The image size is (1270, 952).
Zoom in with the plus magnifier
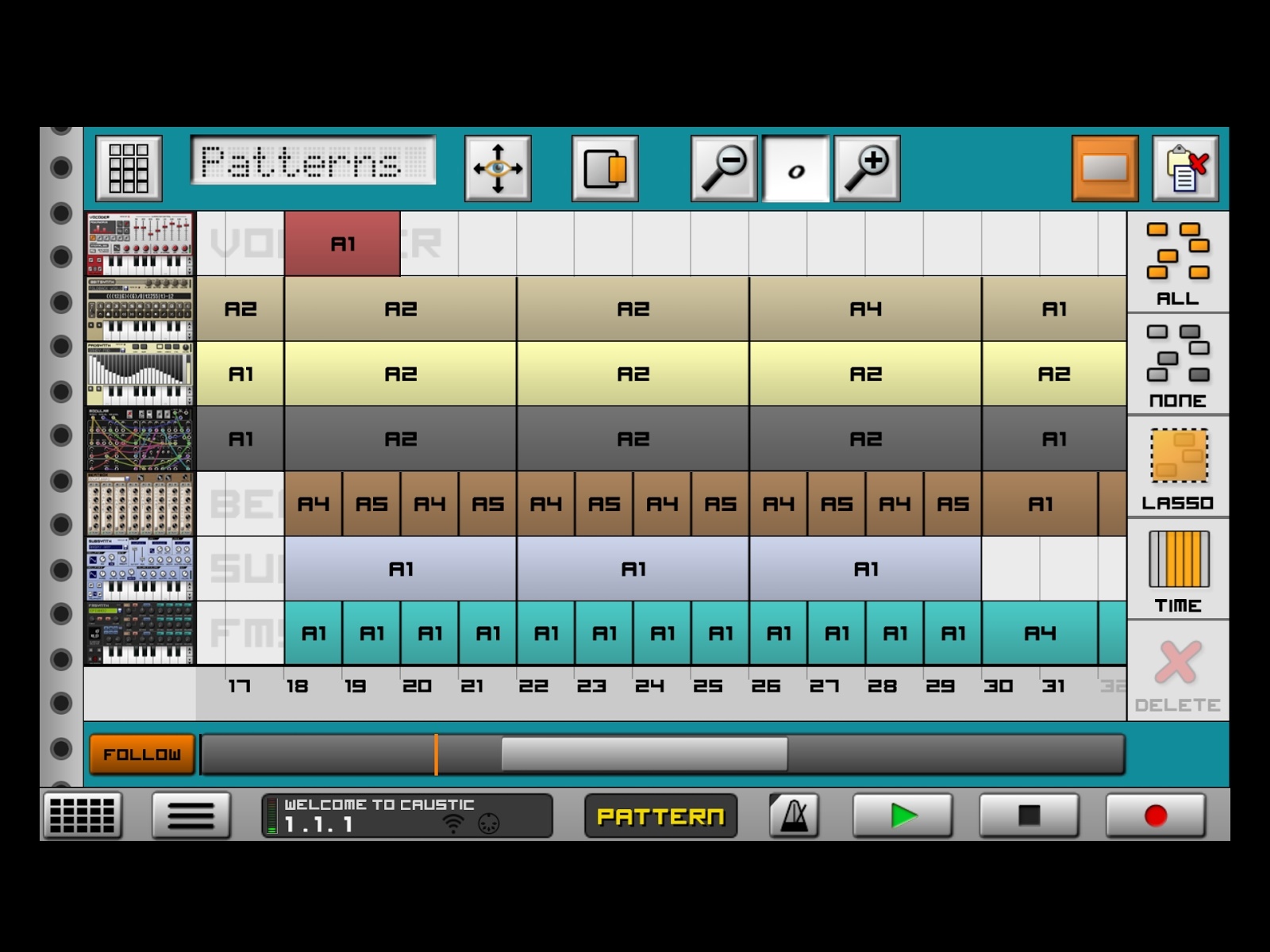(867, 168)
